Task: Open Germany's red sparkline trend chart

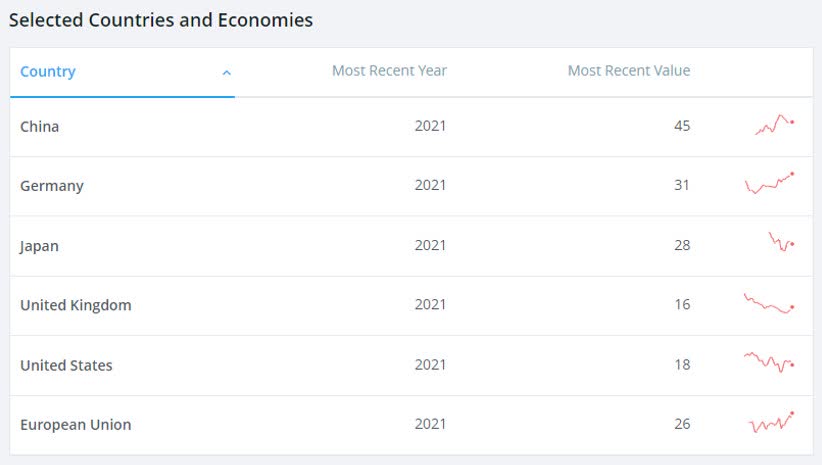Action: click(770, 183)
